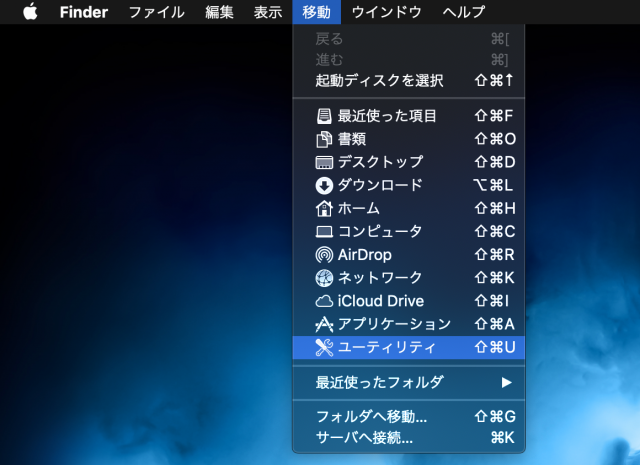Image resolution: width=640 pixels, height=465 pixels.
Task: Open the ファイル menu
Action: [x=157, y=12]
